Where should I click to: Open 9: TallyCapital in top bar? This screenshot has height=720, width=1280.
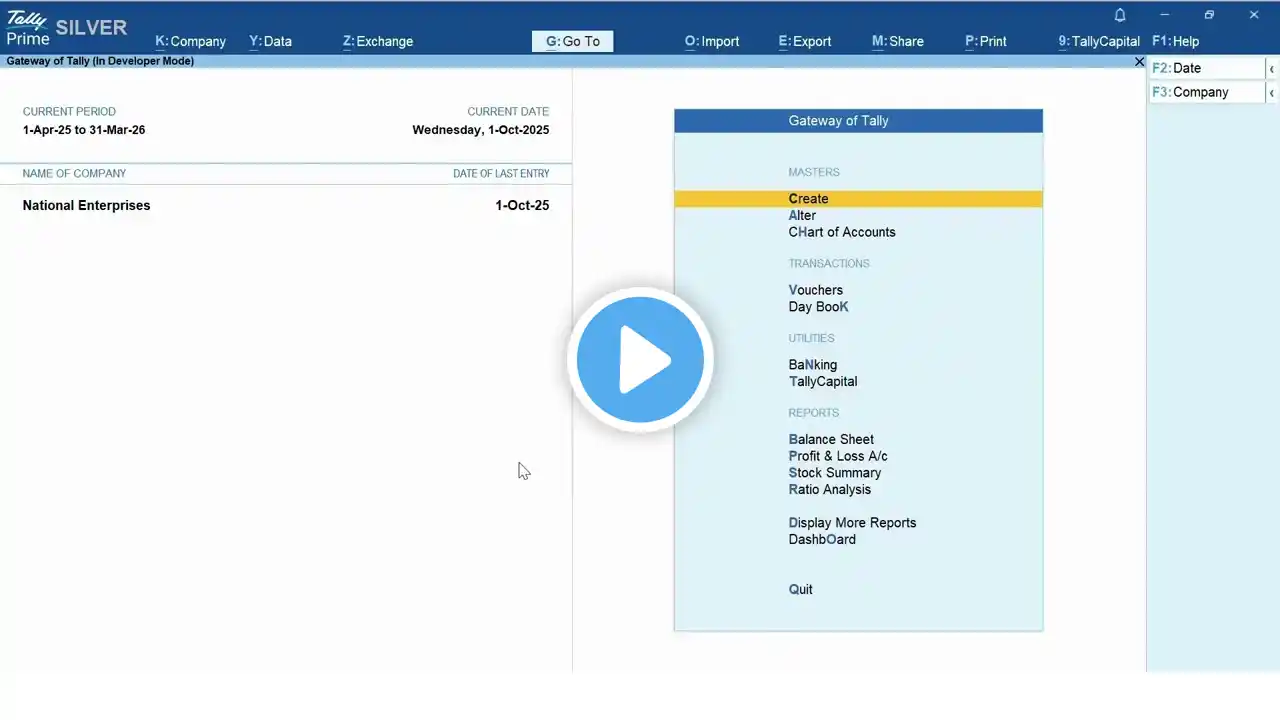1099,41
